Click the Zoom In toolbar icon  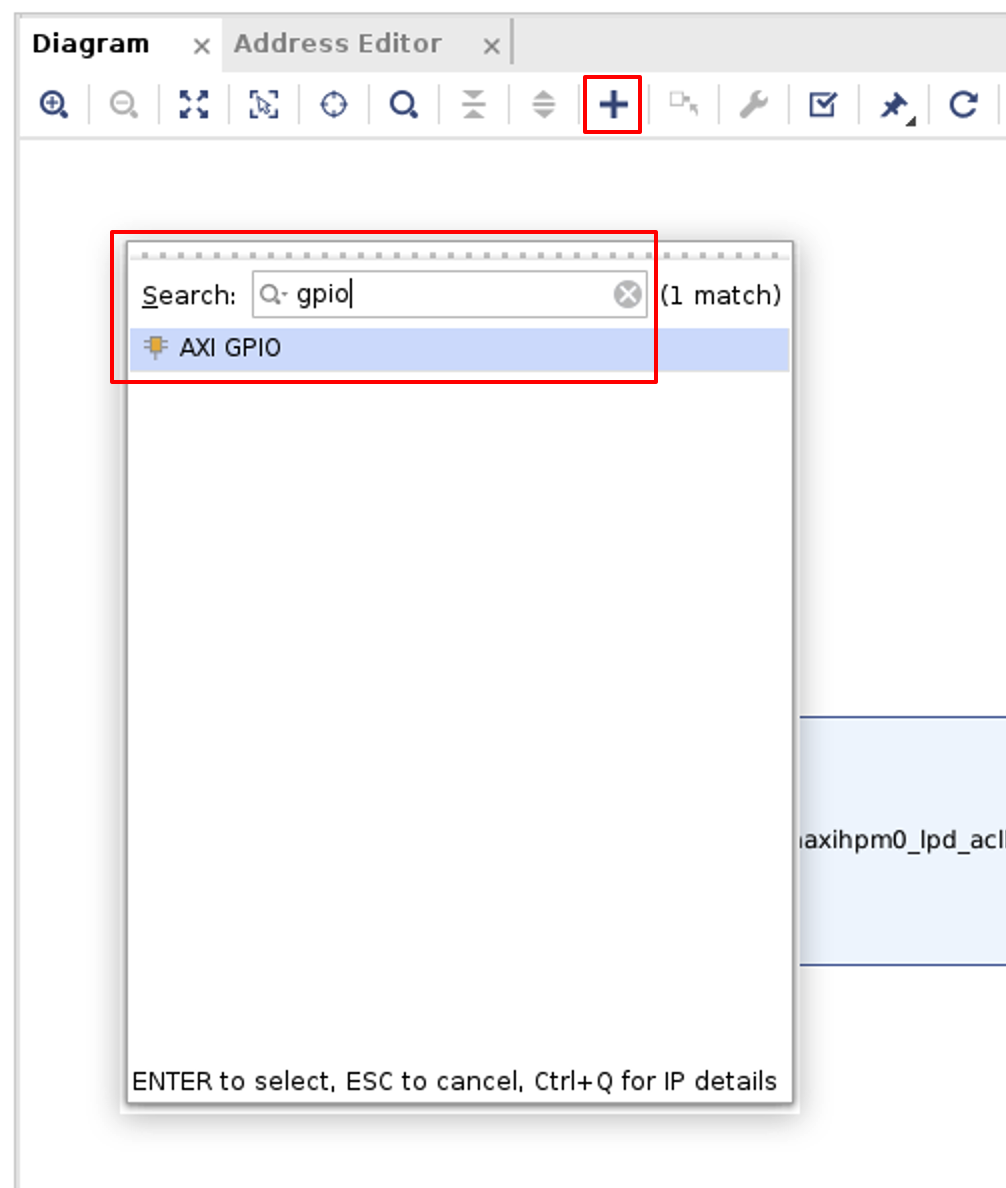[53, 104]
